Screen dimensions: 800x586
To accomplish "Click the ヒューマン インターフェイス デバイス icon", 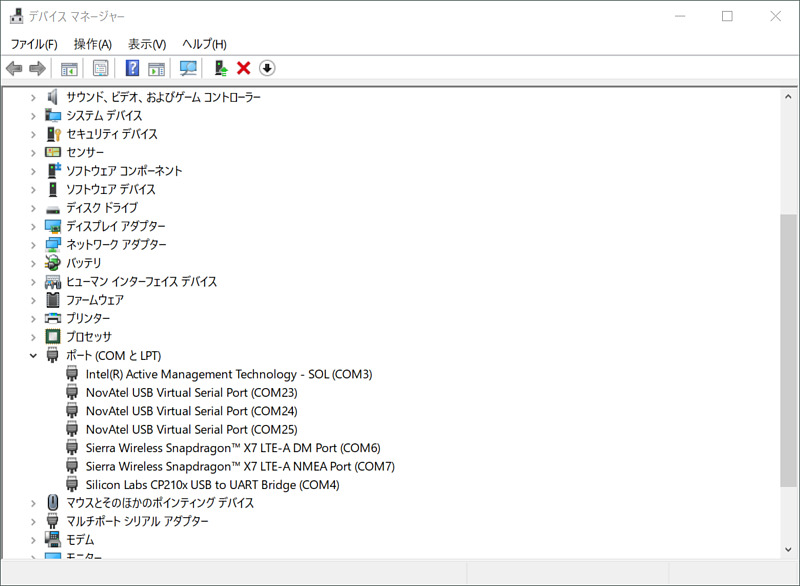I will click(53, 282).
